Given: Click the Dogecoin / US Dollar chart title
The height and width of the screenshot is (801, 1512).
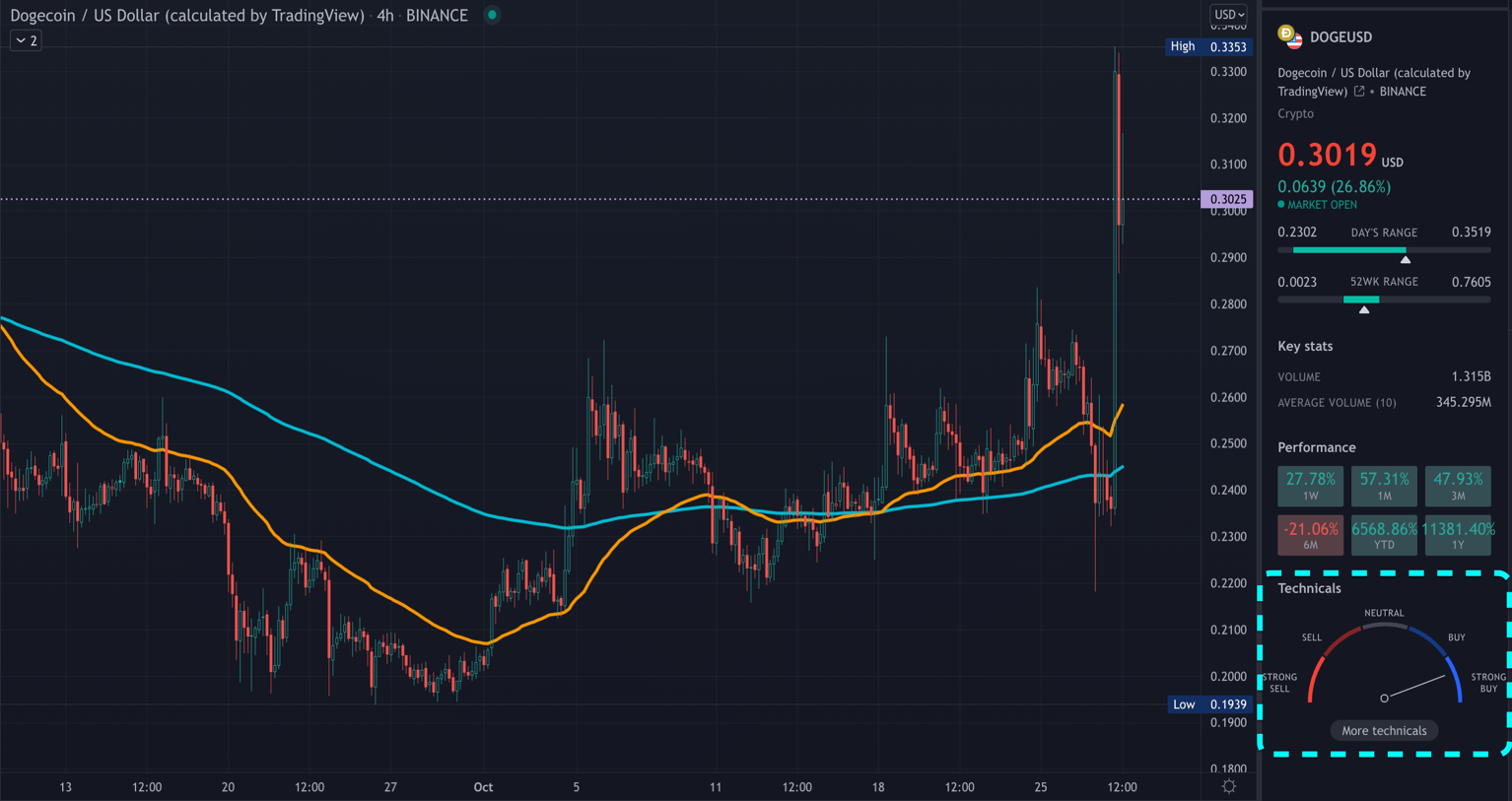Looking at the screenshot, I should tap(187, 16).
